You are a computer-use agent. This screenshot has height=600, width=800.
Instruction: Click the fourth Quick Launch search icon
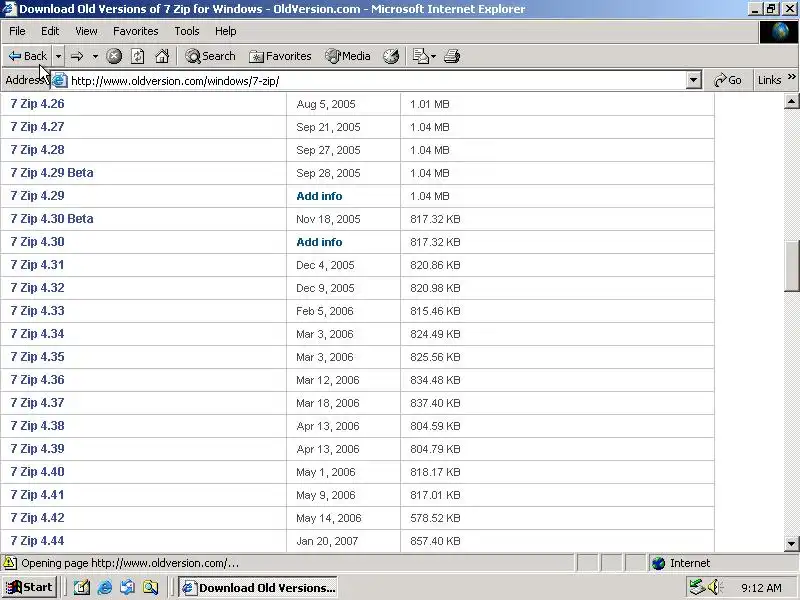point(151,588)
